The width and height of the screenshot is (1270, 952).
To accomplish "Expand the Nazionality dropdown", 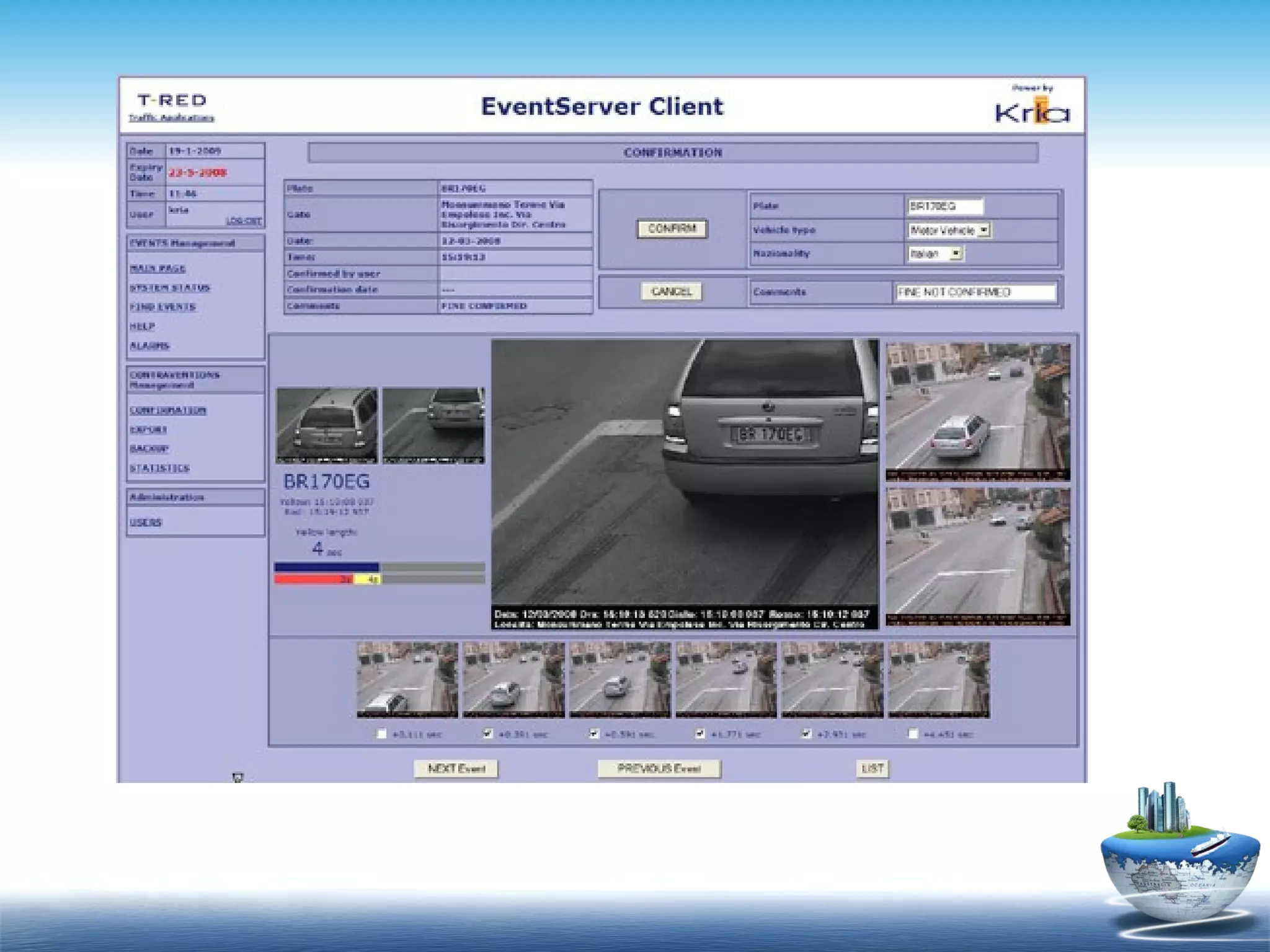I will pos(956,253).
